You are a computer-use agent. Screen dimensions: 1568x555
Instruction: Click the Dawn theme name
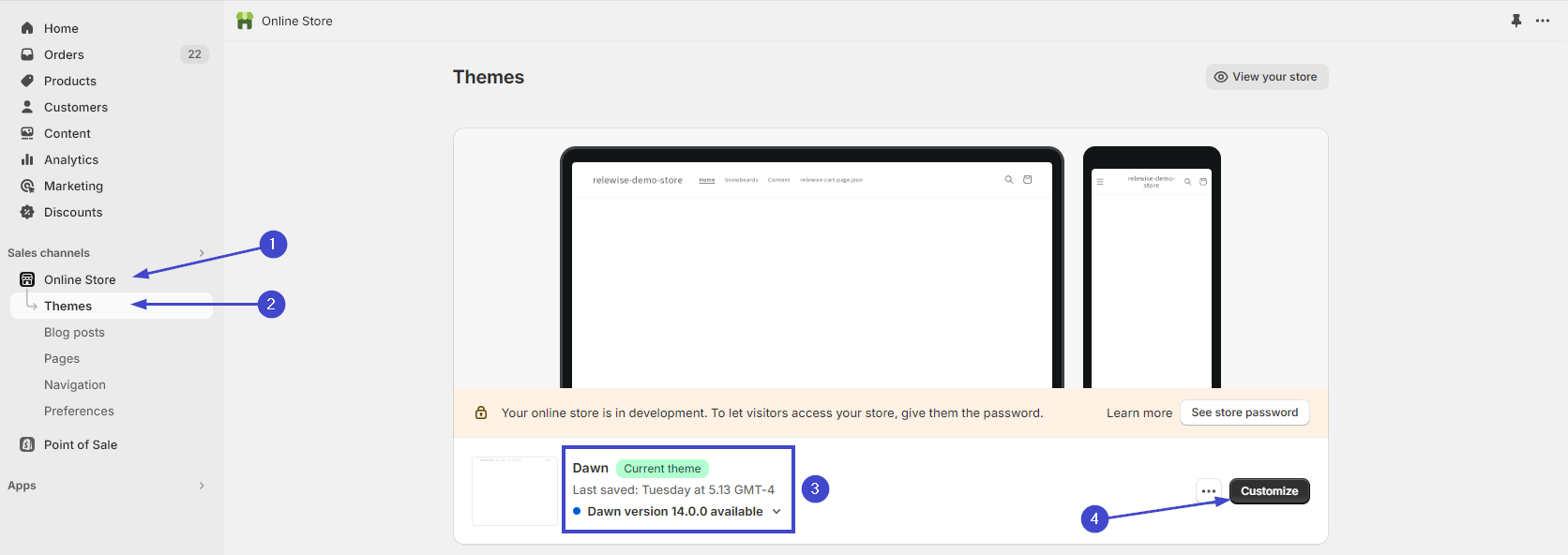pos(591,468)
